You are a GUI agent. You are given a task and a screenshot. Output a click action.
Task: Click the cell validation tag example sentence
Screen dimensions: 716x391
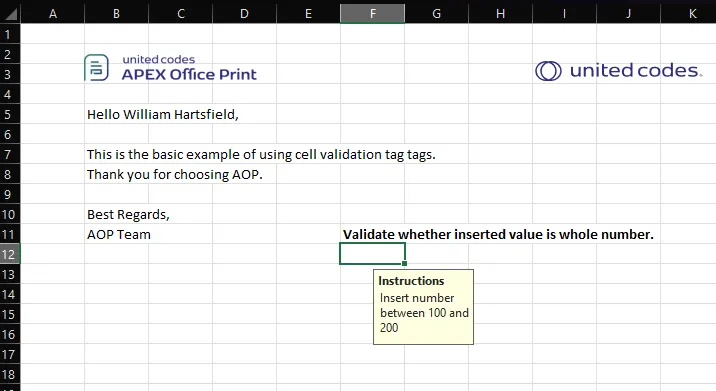pyautogui.click(x=261, y=154)
